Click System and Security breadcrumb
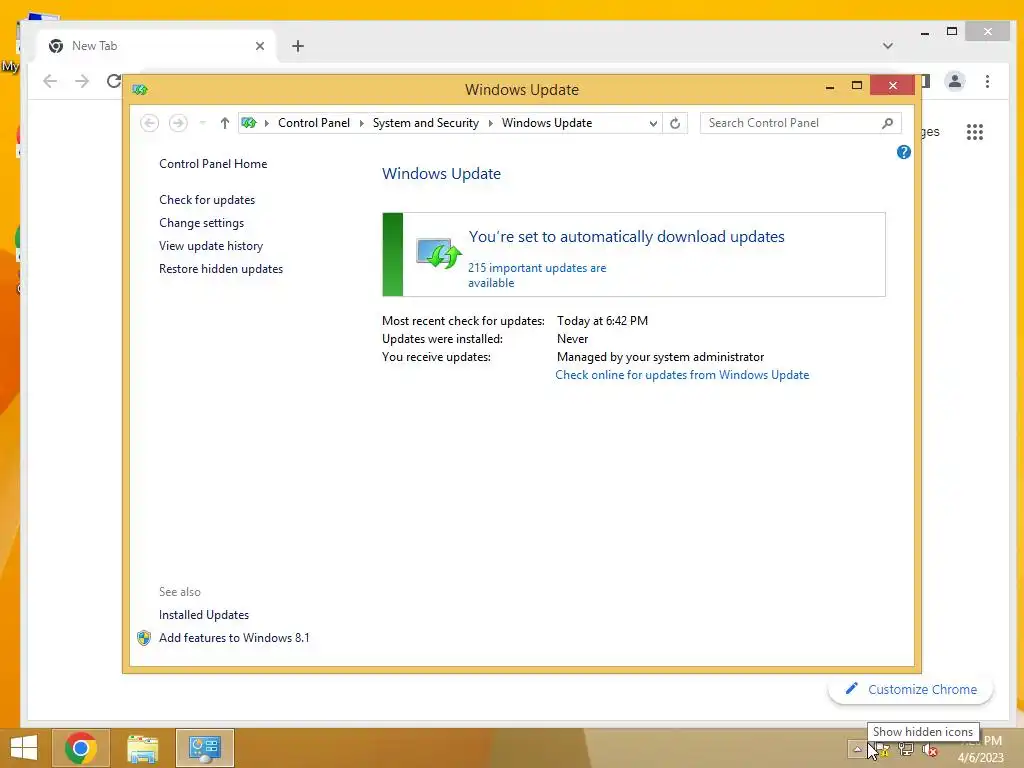 click(x=425, y=123)
